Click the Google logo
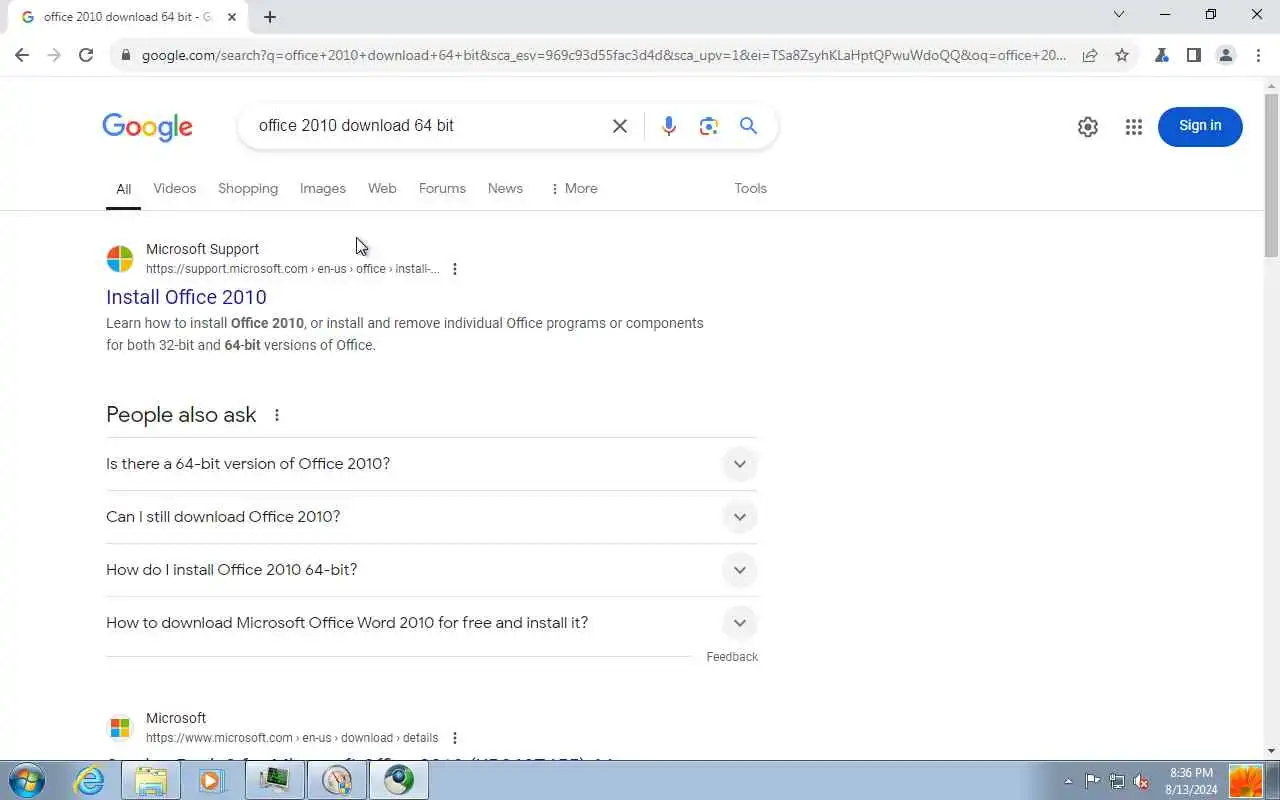This screenshot has height=800, width=1280. [147, 127]
